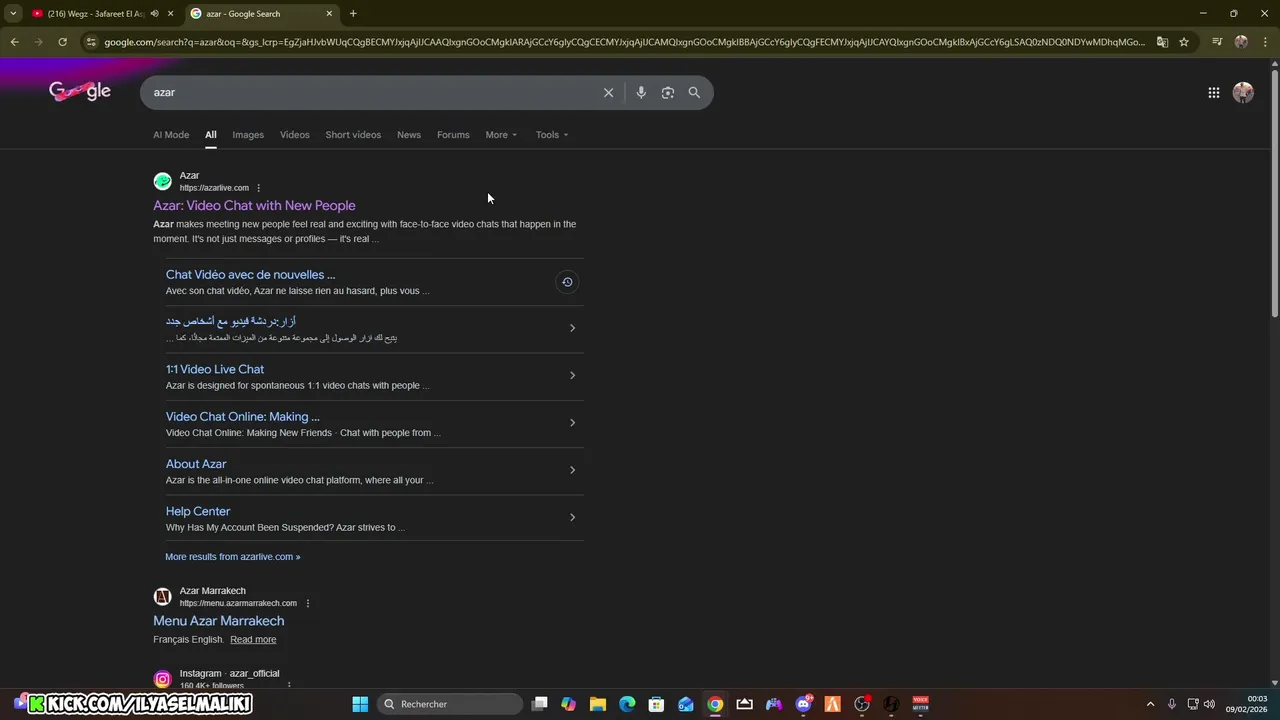The image size is (1280, 720).
Task: Open the Google account avatar
Action: (x=1243, y=92)
